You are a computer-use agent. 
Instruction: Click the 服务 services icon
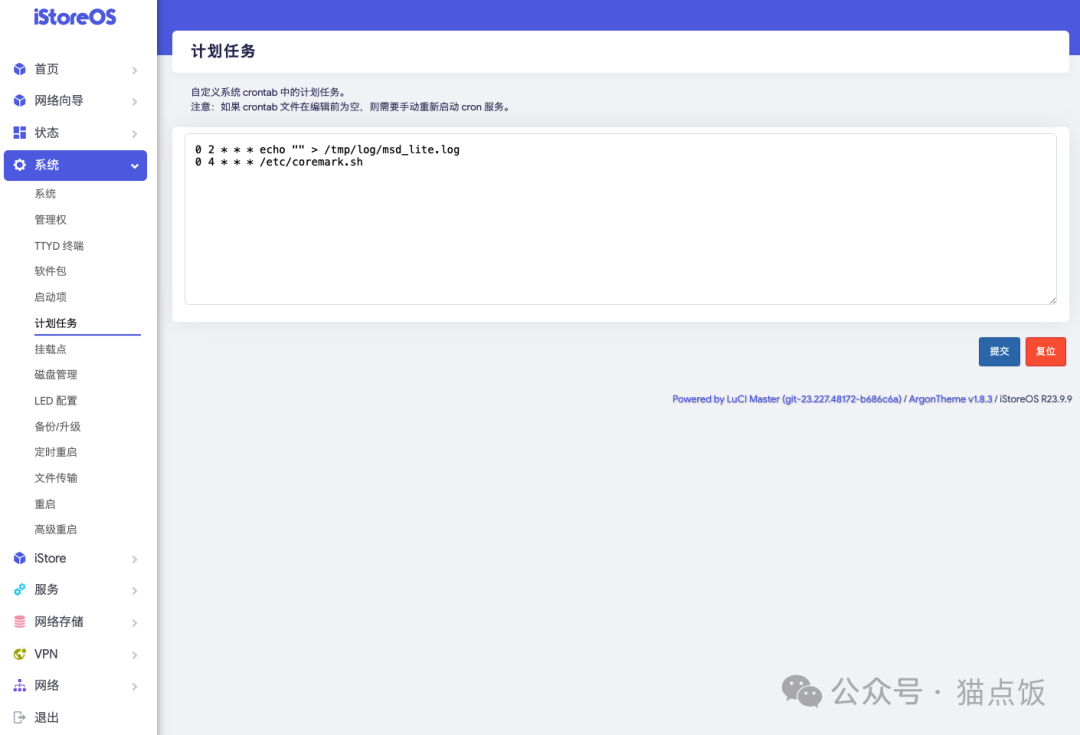coord(18,590)
